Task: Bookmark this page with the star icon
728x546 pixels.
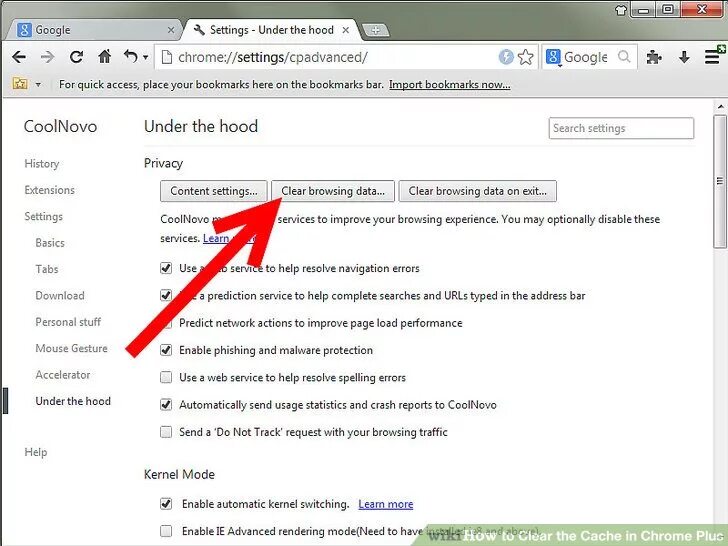Action: [526, 57]
